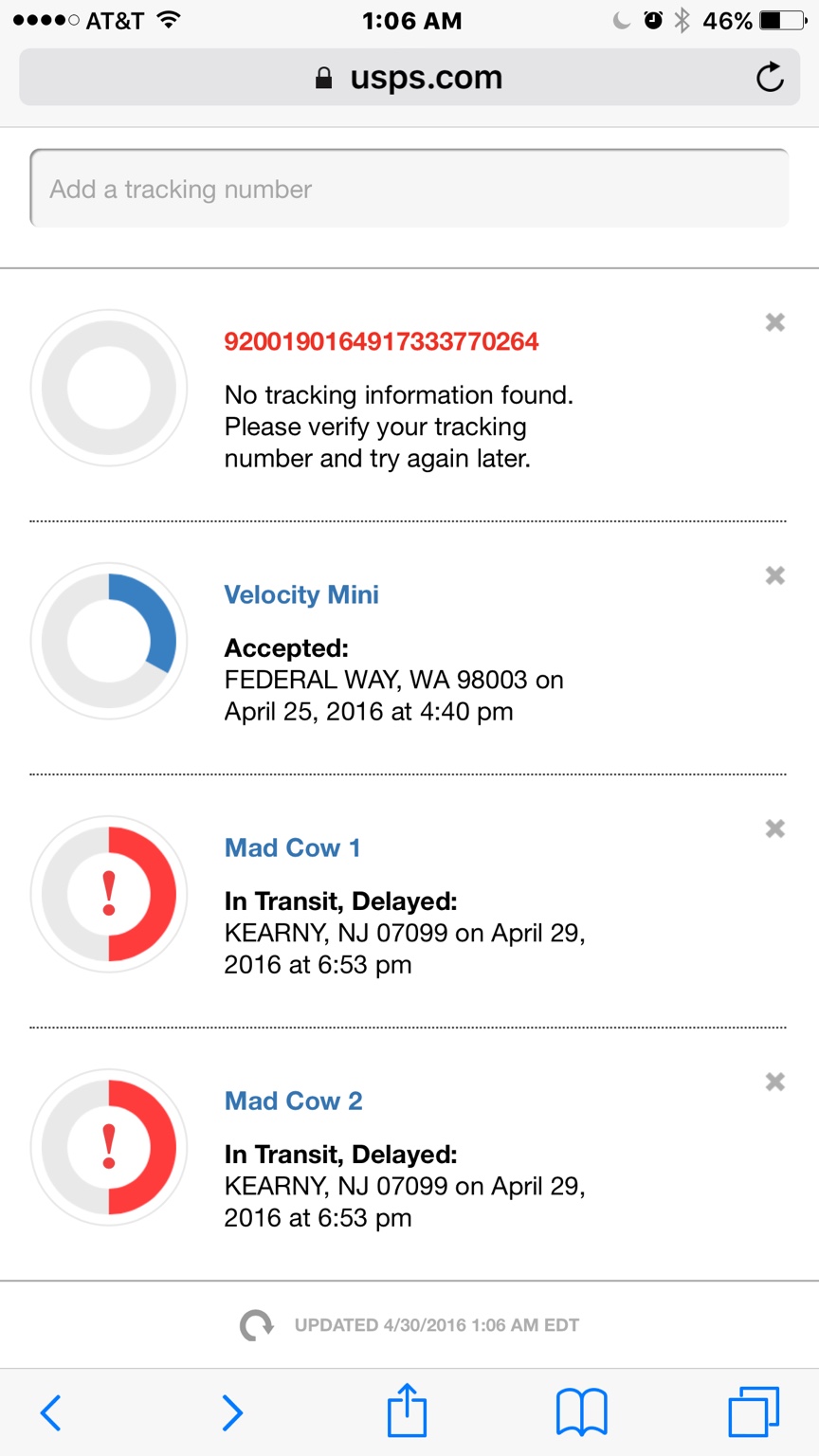Open the Safari share sheet
Screen dimensions: 819x1456
[x=408, y=1410]
